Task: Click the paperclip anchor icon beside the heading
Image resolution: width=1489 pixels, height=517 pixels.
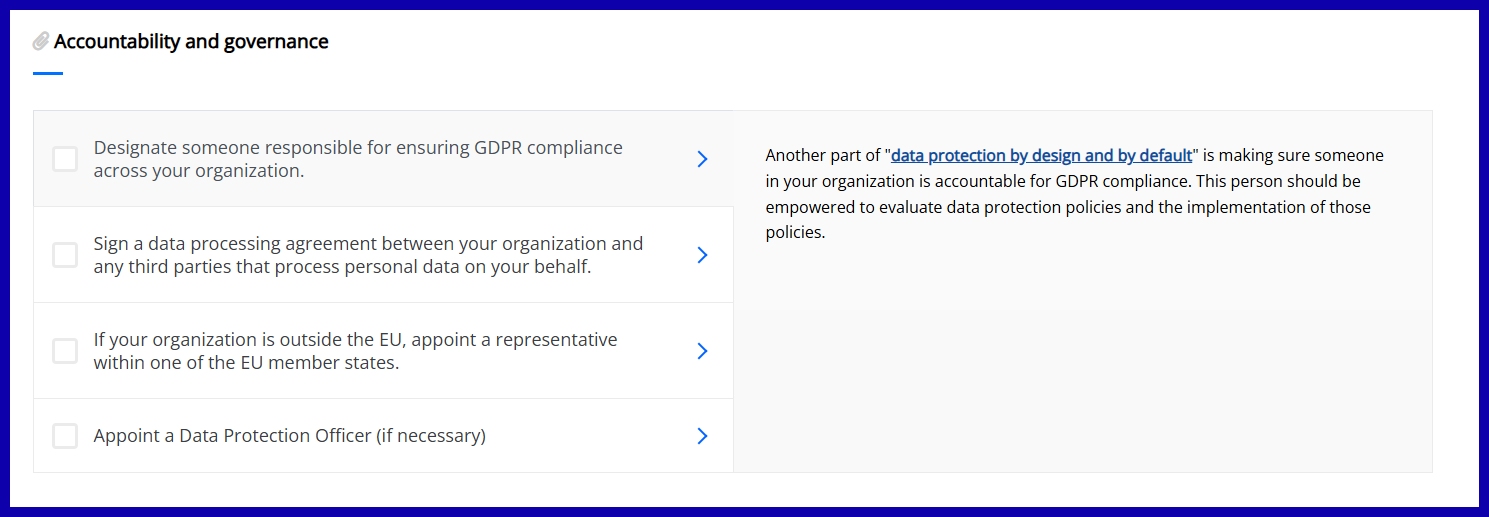Action: [41, 42]
